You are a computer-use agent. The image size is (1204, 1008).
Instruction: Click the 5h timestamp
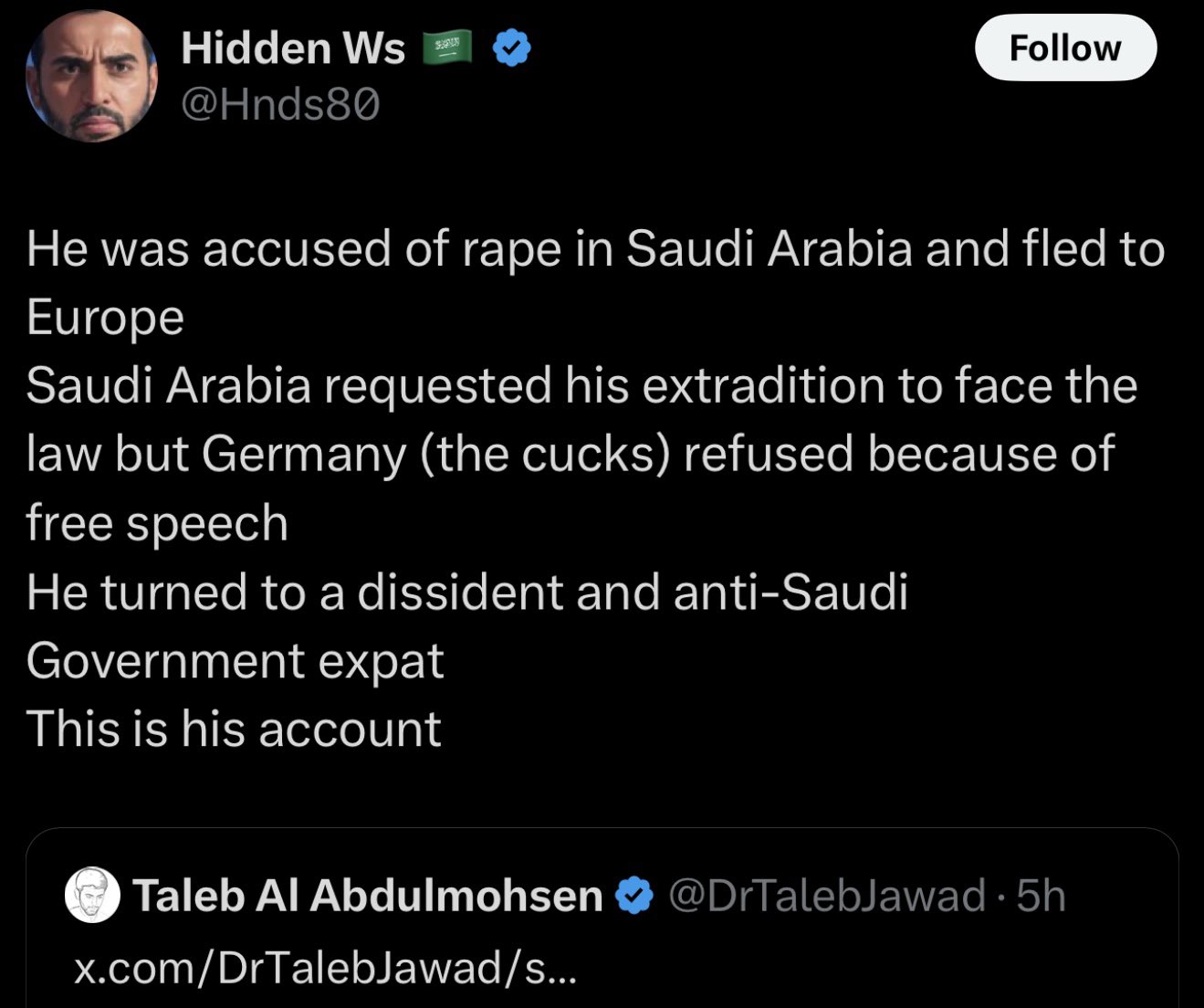click(1042, 896)
